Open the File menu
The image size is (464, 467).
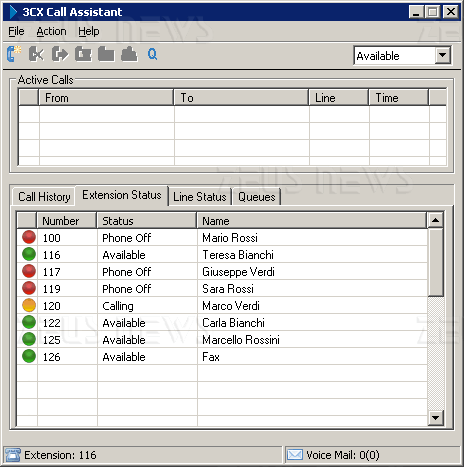pyautogui.click(x=16, y=31)
